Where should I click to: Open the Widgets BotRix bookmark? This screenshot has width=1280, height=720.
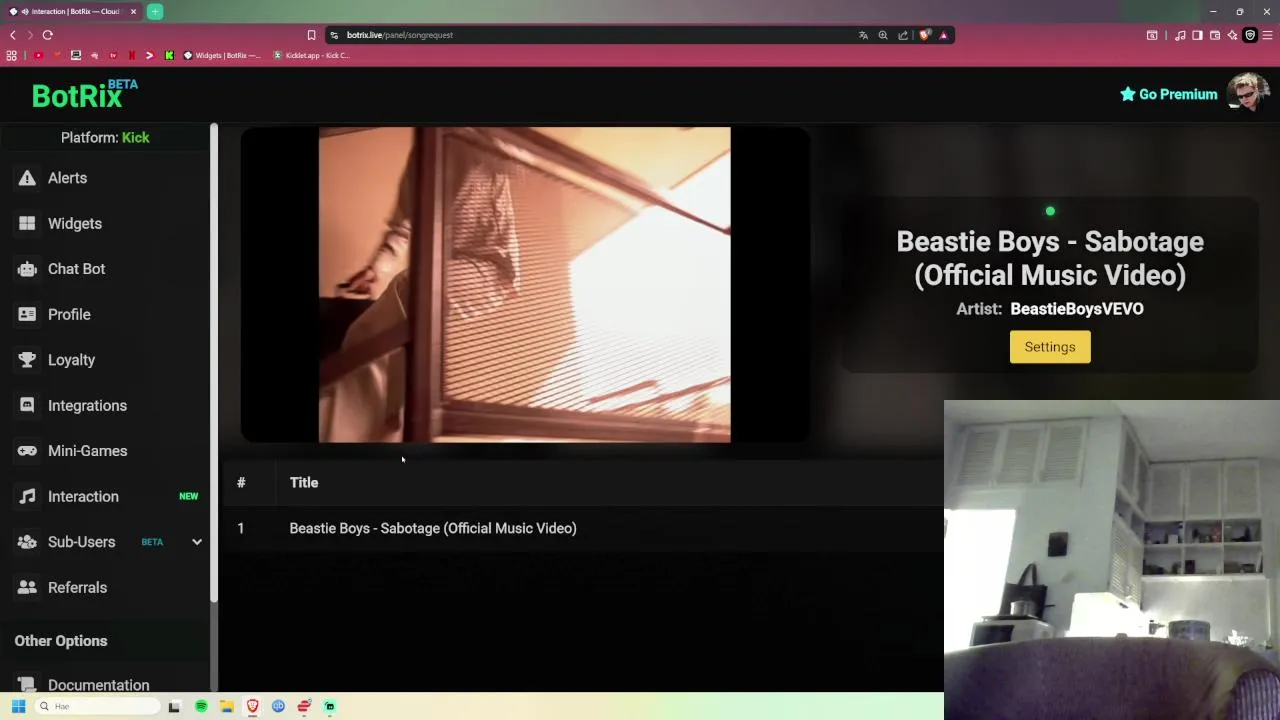point(222,55)
